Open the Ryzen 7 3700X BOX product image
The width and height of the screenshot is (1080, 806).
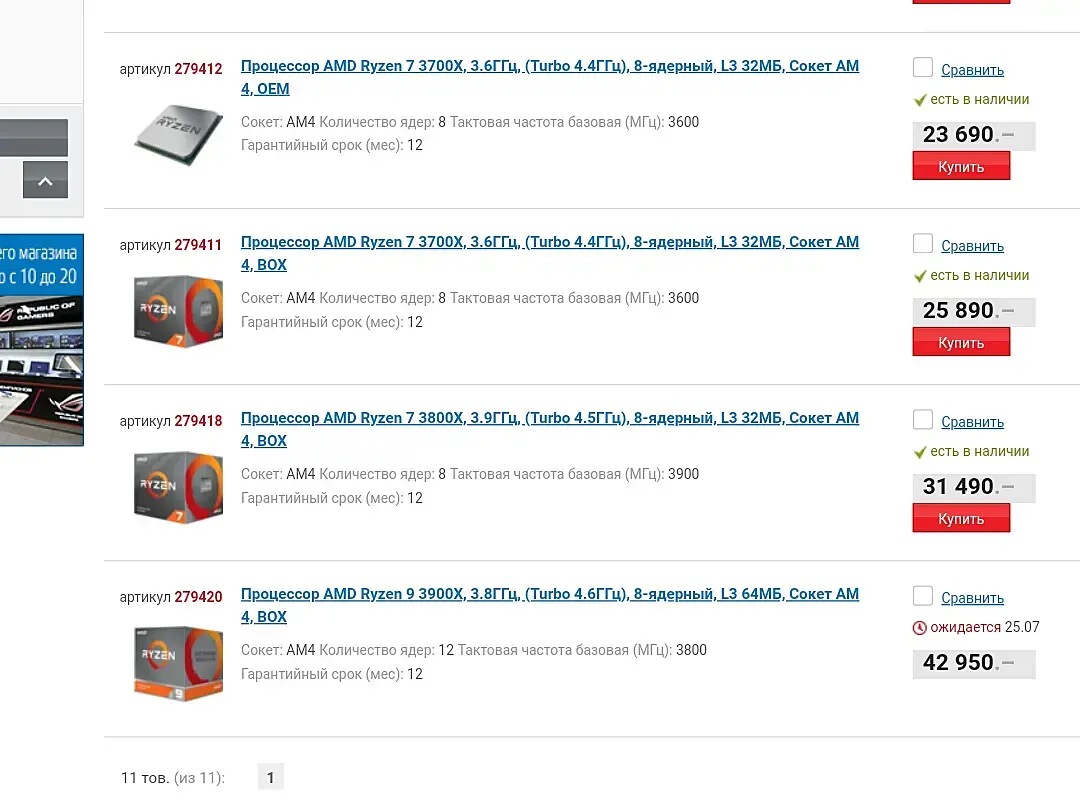pyautogui.click(x=178, y=311)
